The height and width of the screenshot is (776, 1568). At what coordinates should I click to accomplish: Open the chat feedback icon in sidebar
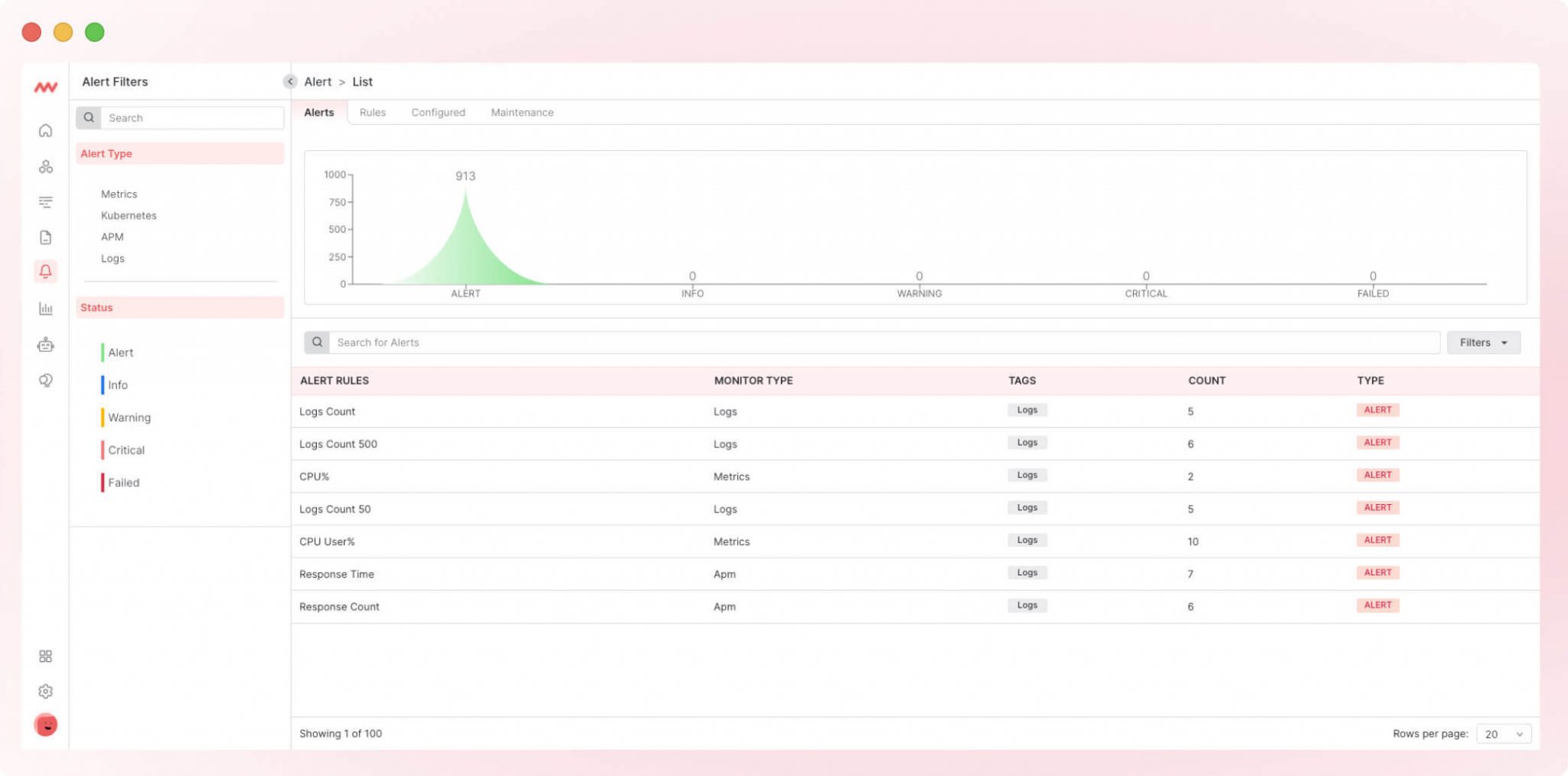tap(46, 380)
